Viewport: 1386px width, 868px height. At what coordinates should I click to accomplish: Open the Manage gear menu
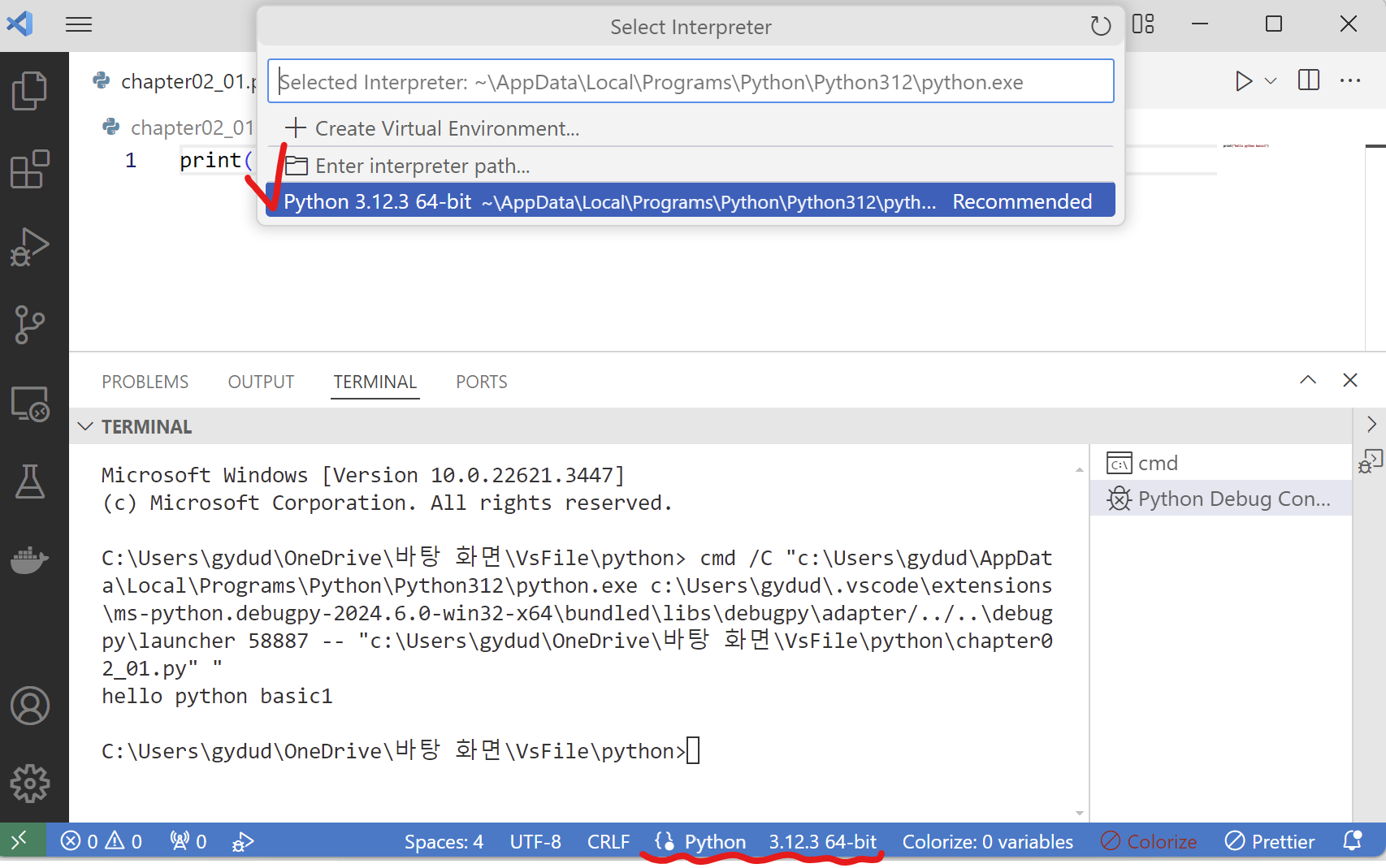pos(30,784)
